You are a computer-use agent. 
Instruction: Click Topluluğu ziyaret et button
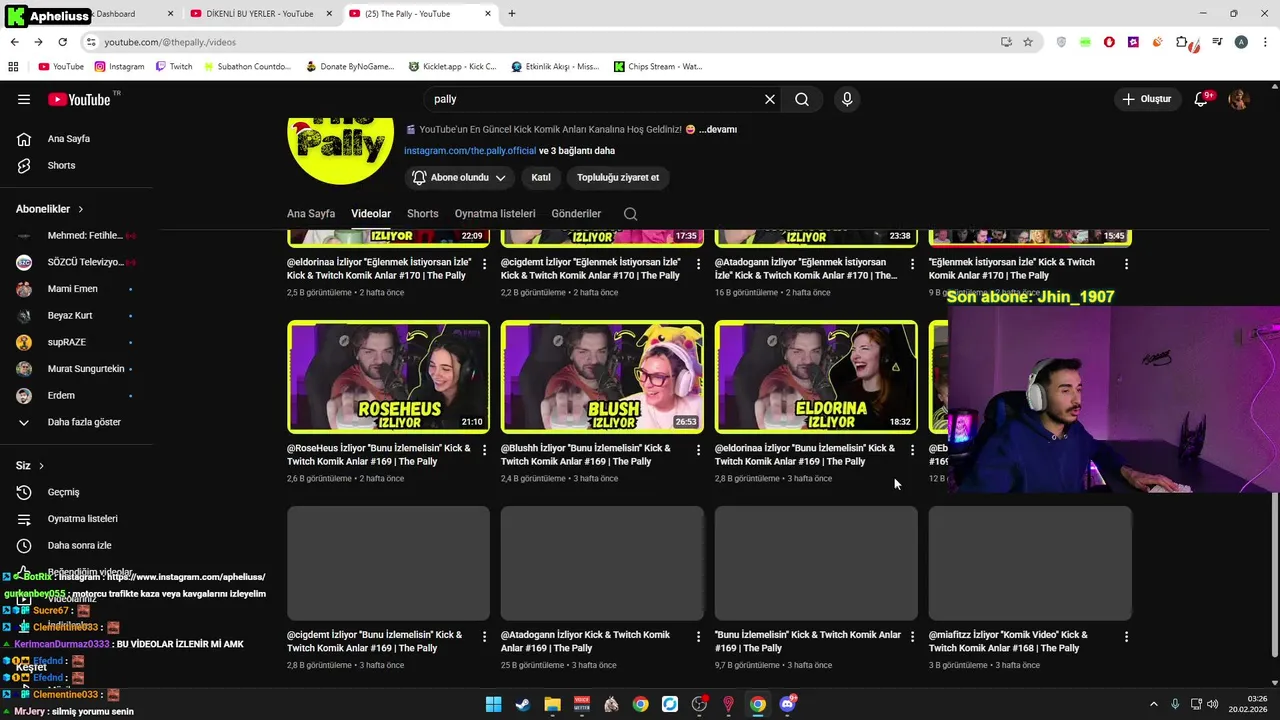(x=618, y=177)
